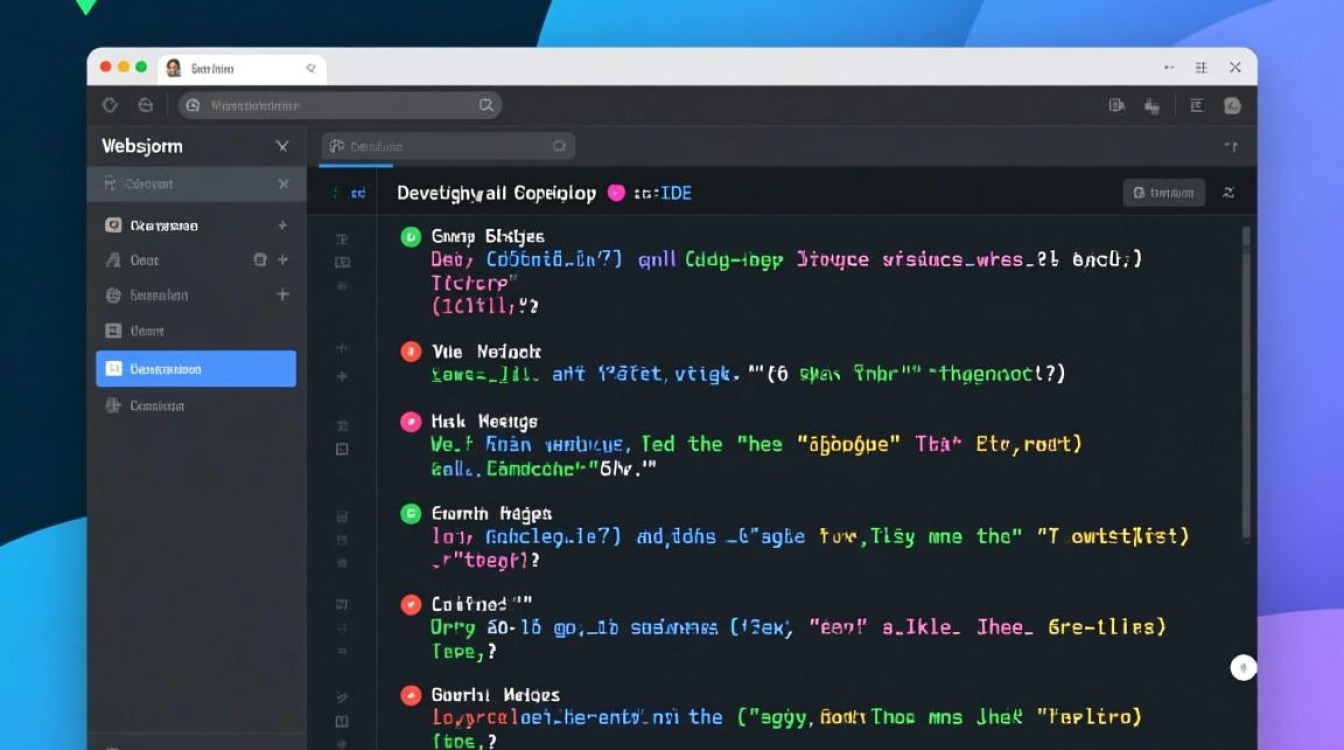Screen dimensions: 1344x750
Task: Click the green circle marker beside Eornin hages
Action: coord(411,514)
